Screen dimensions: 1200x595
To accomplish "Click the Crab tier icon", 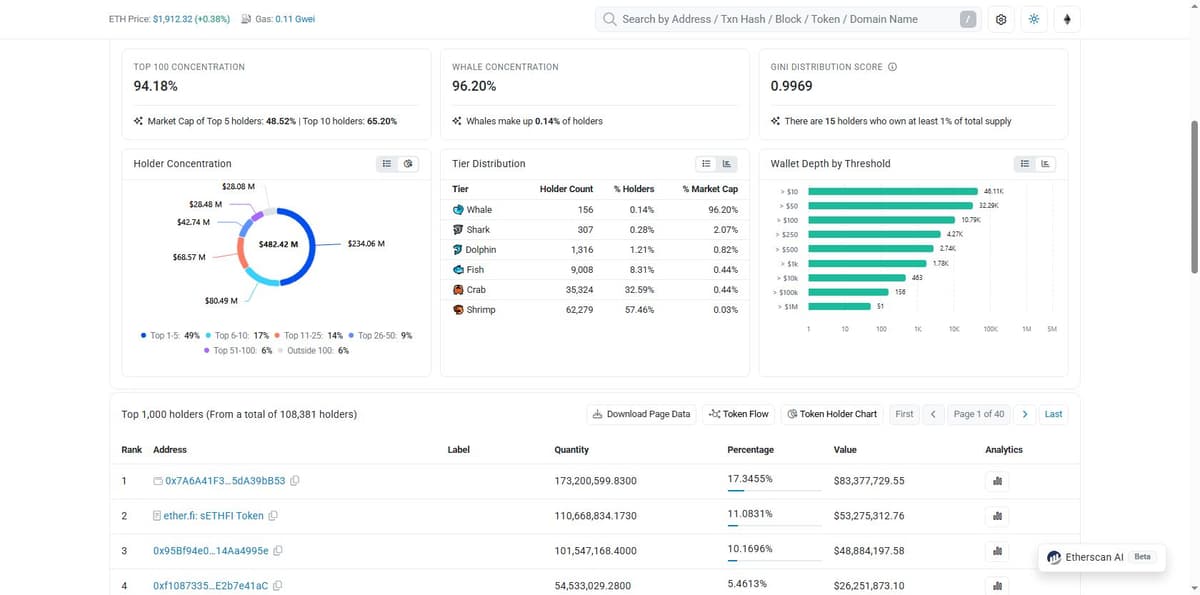I will [458, 290].
